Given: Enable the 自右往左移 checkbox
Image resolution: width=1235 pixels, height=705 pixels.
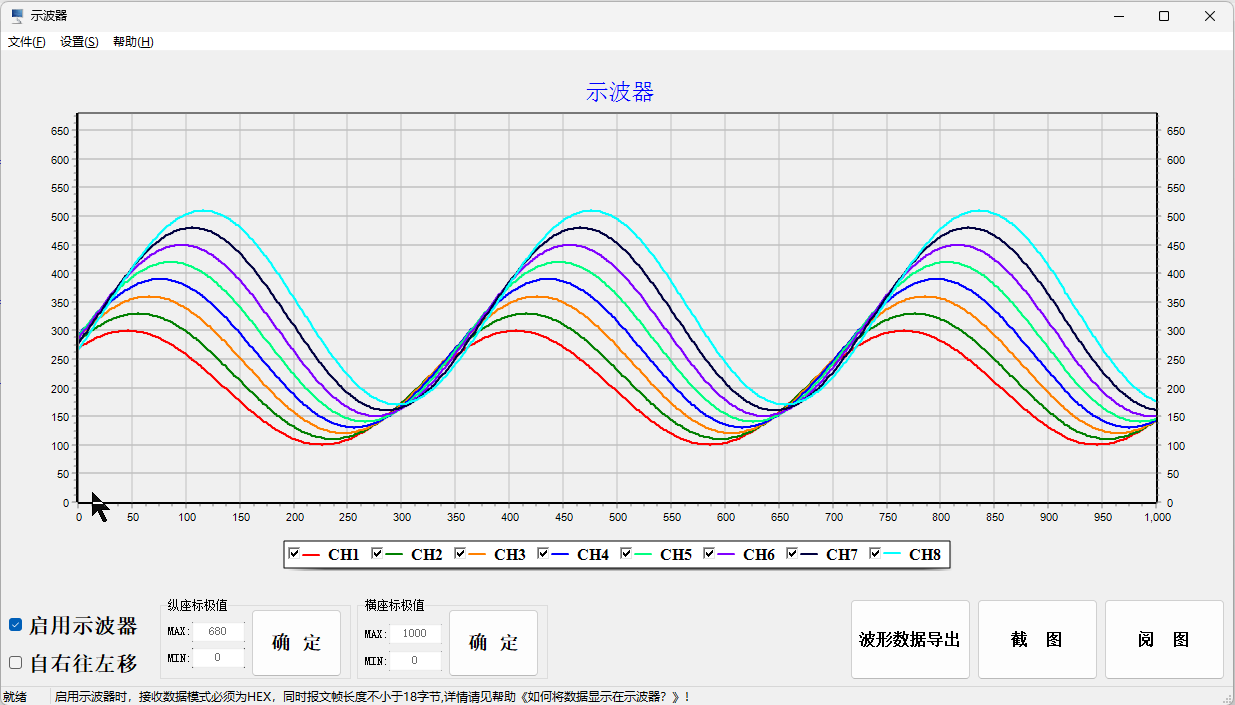Looking at the screenshot, I should pyautogui.click(x=16, y=662).
